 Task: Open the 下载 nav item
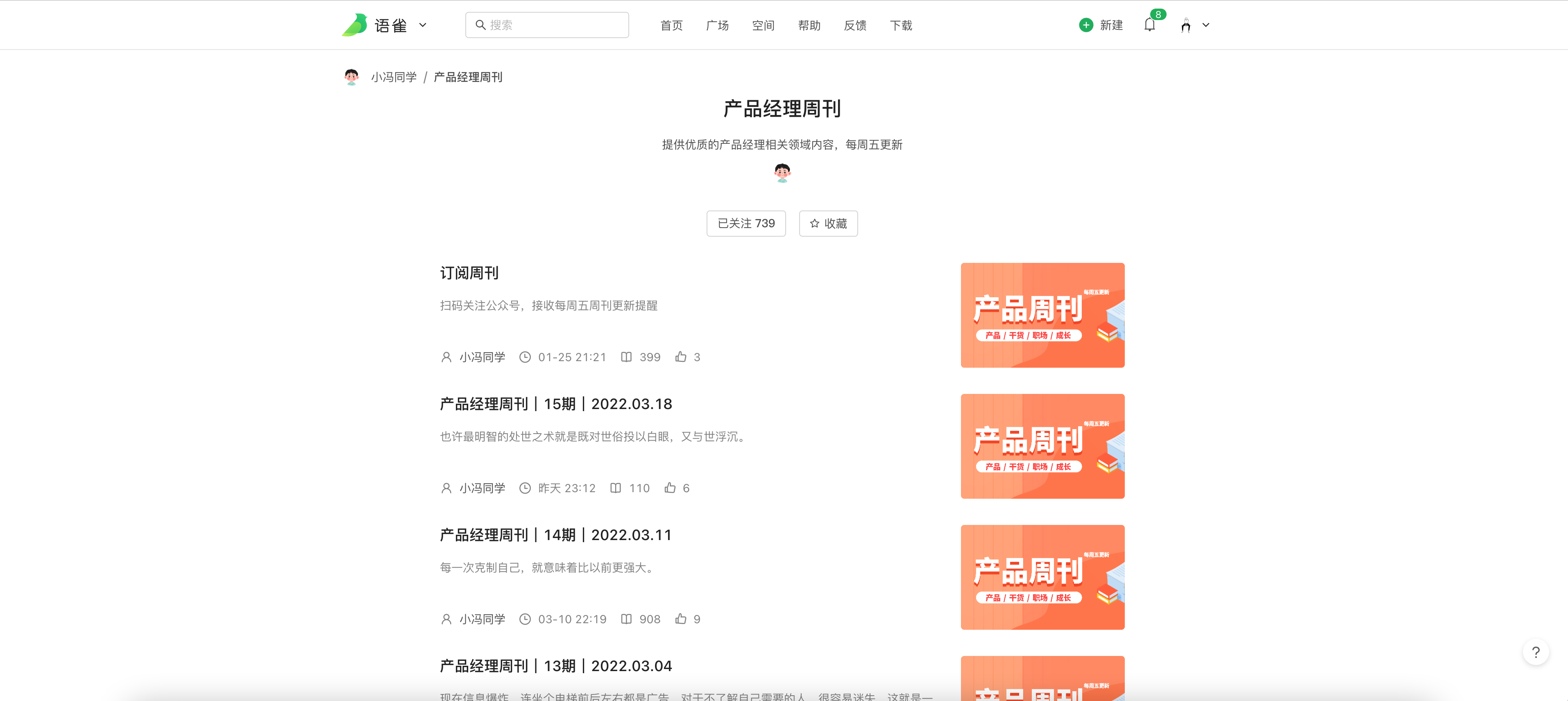click(901, 25)
